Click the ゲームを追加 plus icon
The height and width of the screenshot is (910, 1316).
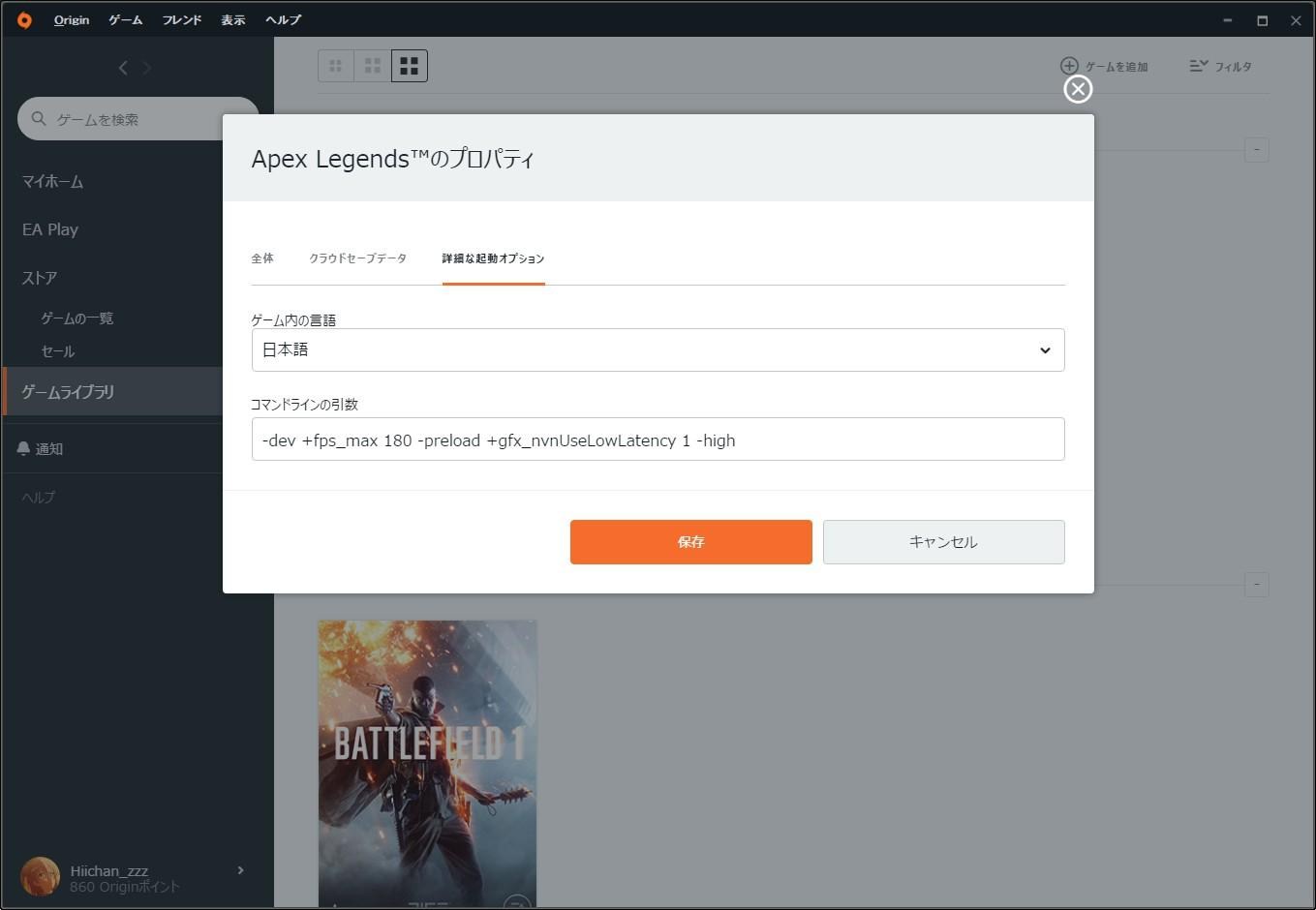pyautogui.click(x=1069, y=66)
